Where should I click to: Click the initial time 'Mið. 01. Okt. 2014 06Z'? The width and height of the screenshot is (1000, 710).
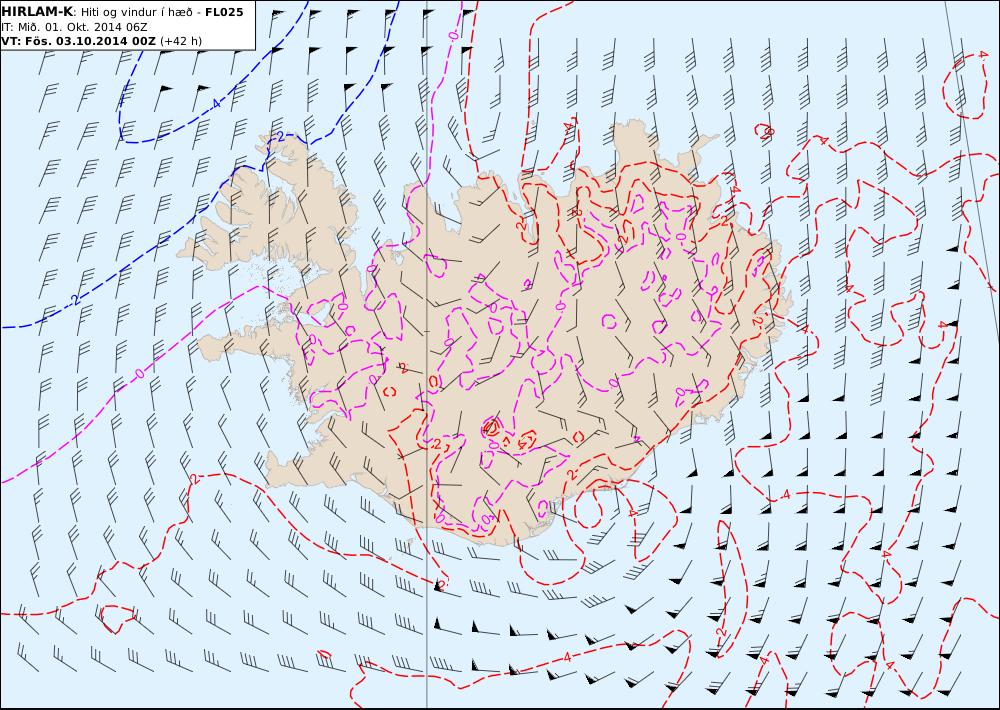click(81, 27)
